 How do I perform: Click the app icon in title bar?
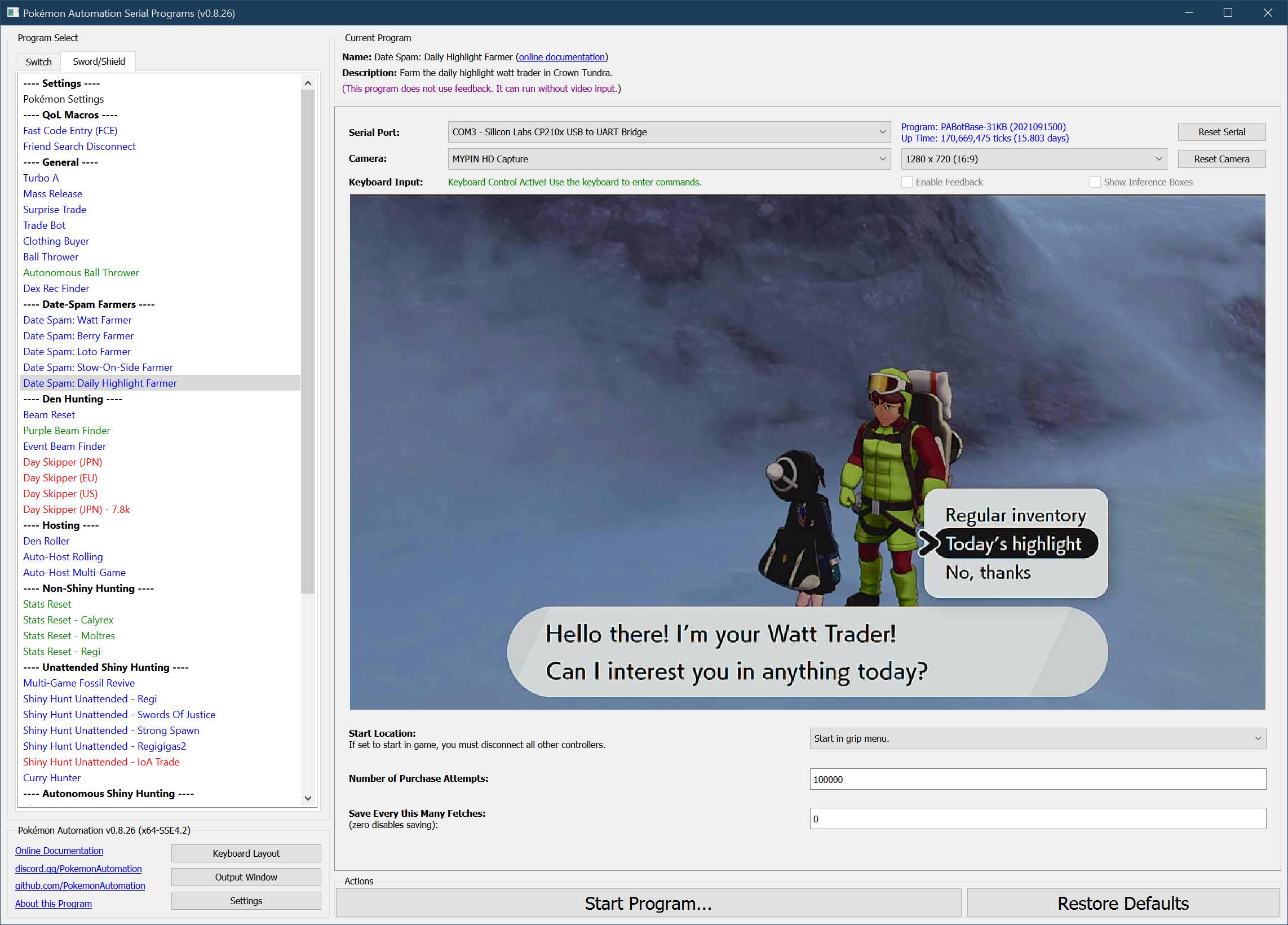click(x=12, y=12)
